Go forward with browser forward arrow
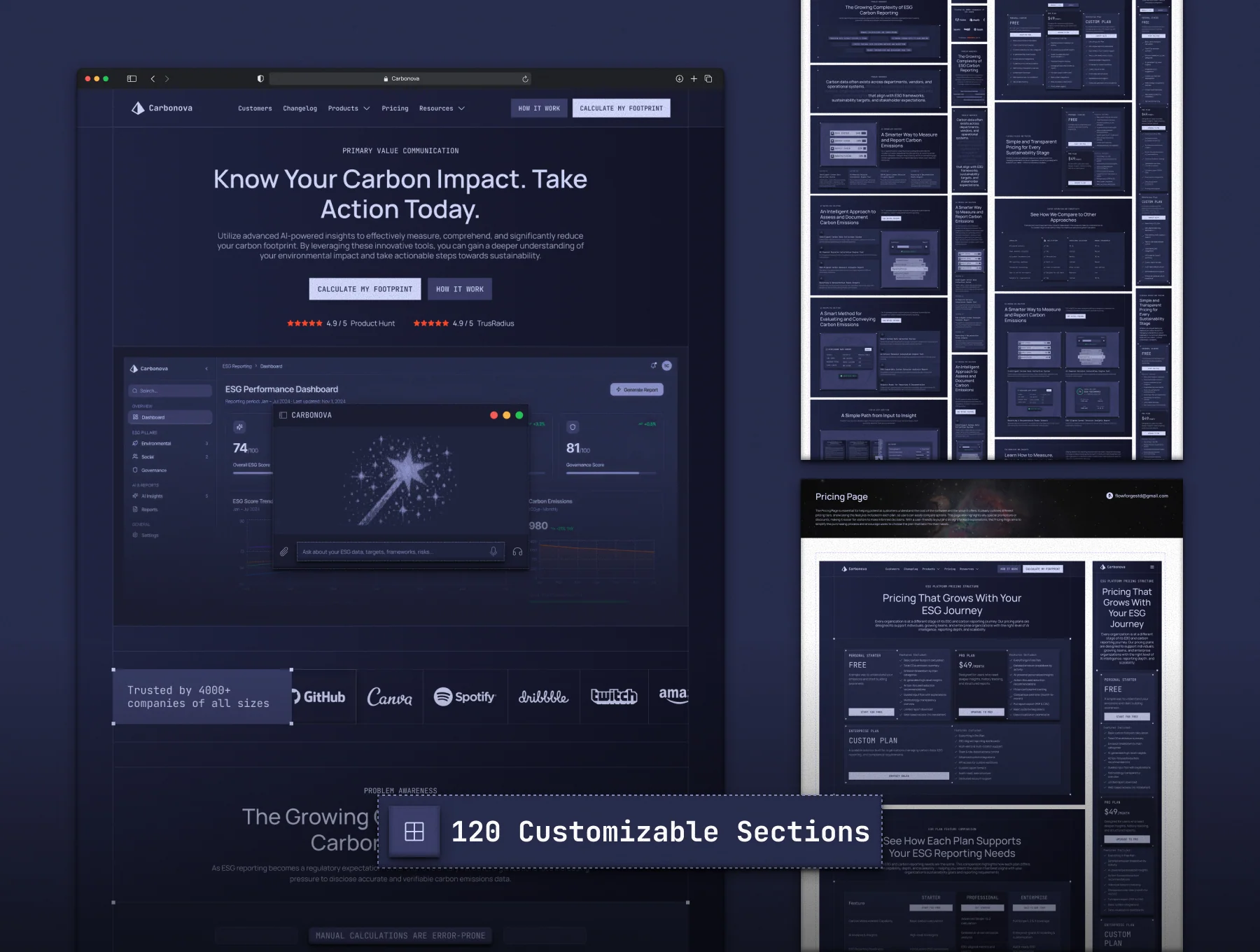This screenshot has width=1260, height=952. pos(167,78)
